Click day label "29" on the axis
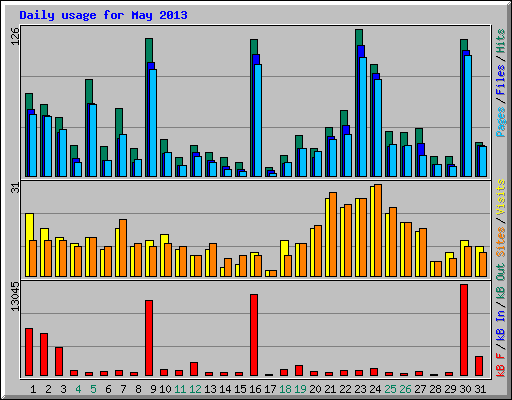The height and width of the screenshot is (400, 512). [x=450, y=389]
